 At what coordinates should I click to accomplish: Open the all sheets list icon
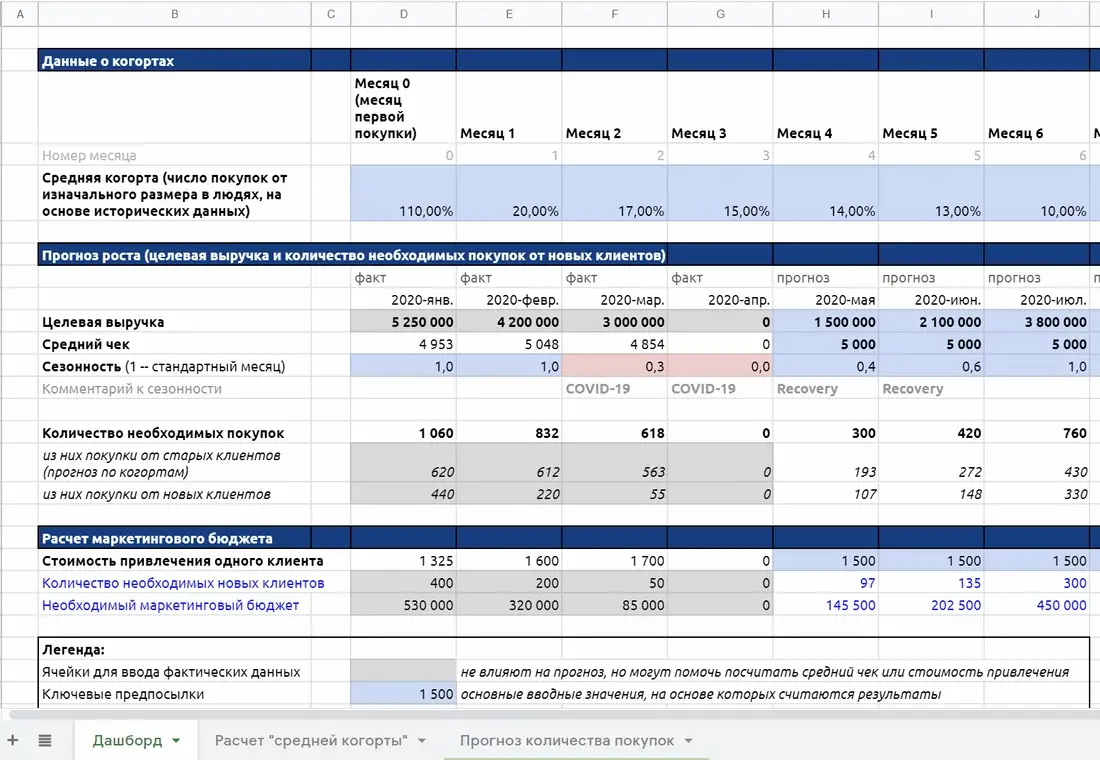tap(45, 740)
